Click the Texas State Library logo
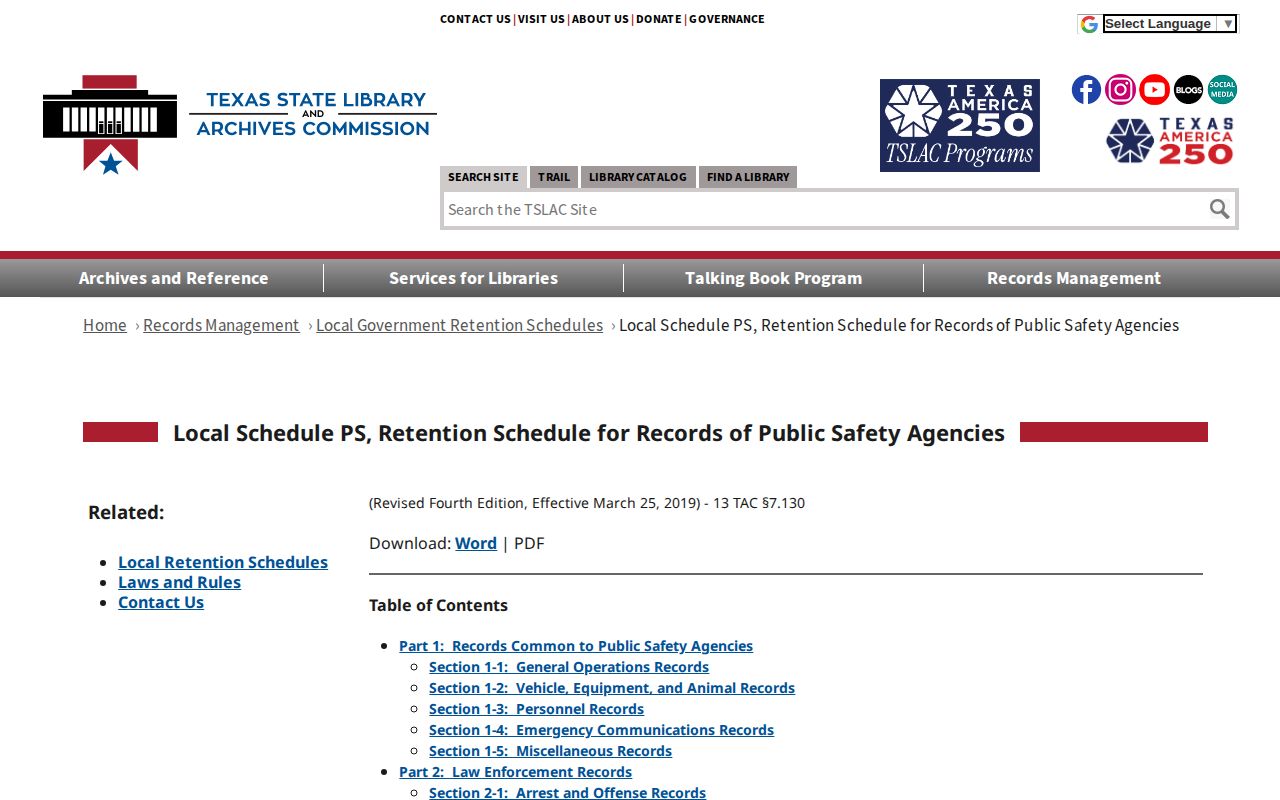This screenshot has height=800, width=1280. [x=240, y=124]
